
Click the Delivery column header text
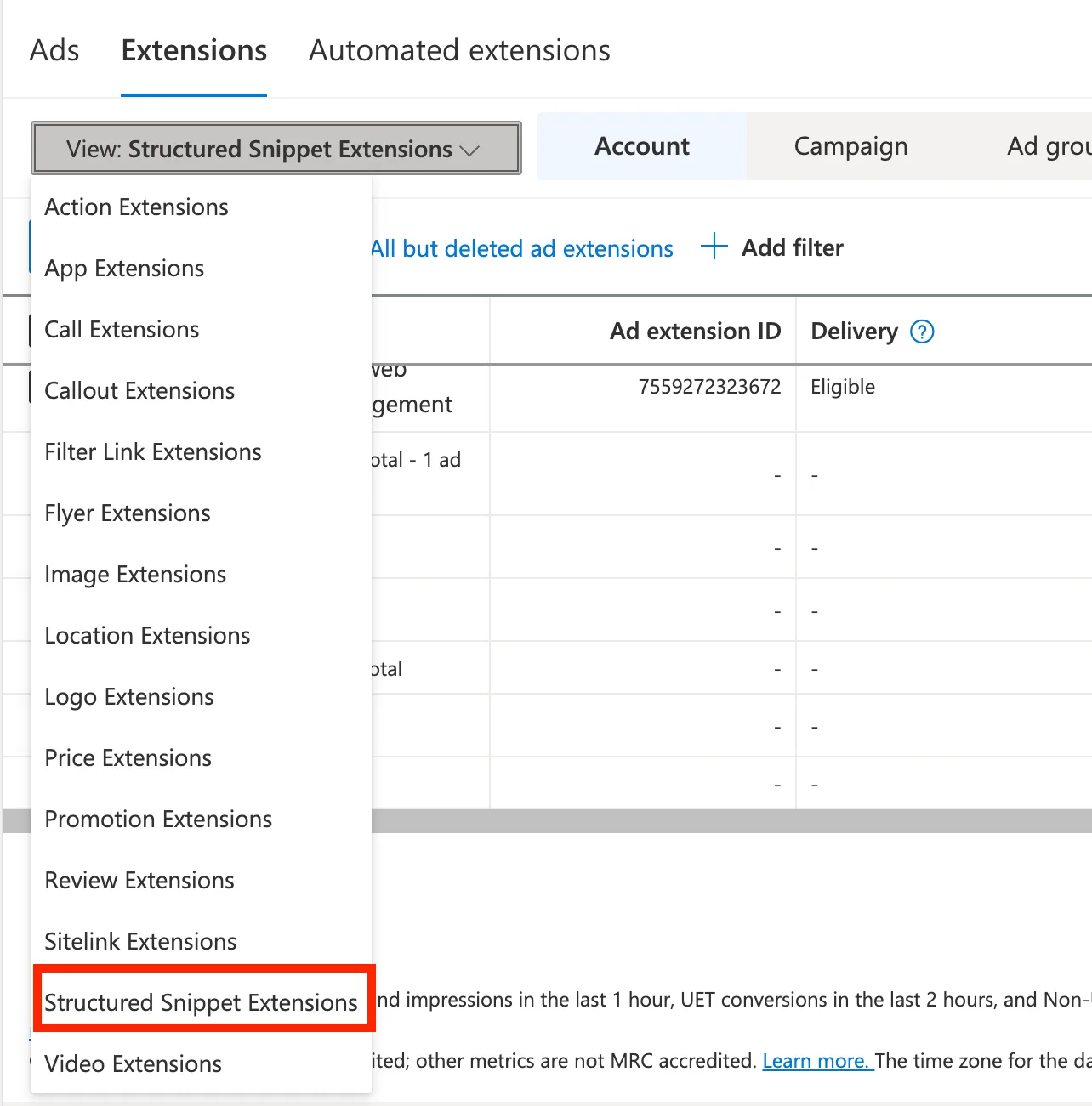click(x=854, y=331)
